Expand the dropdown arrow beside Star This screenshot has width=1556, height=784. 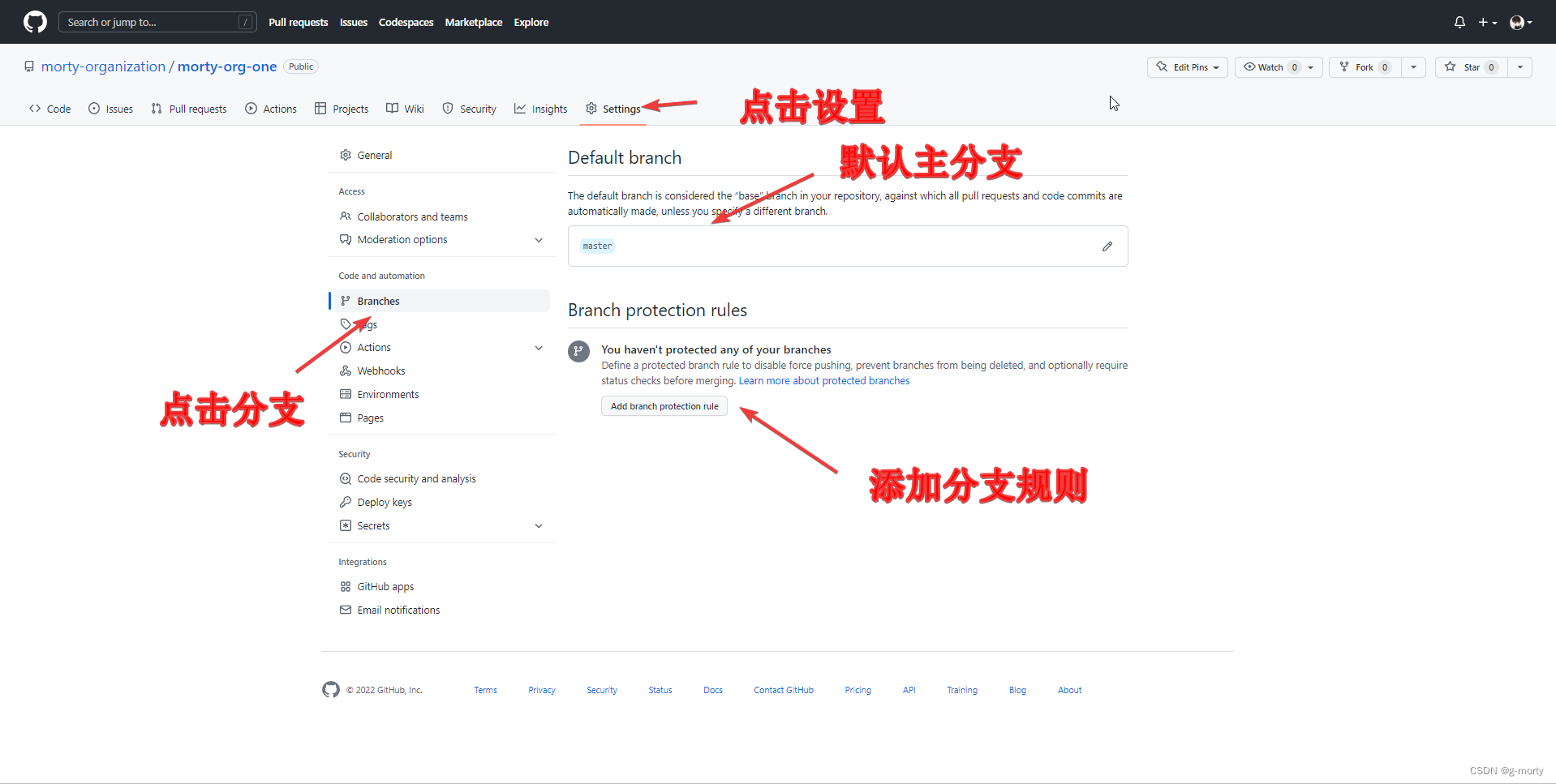click(x=1519, y=67)
